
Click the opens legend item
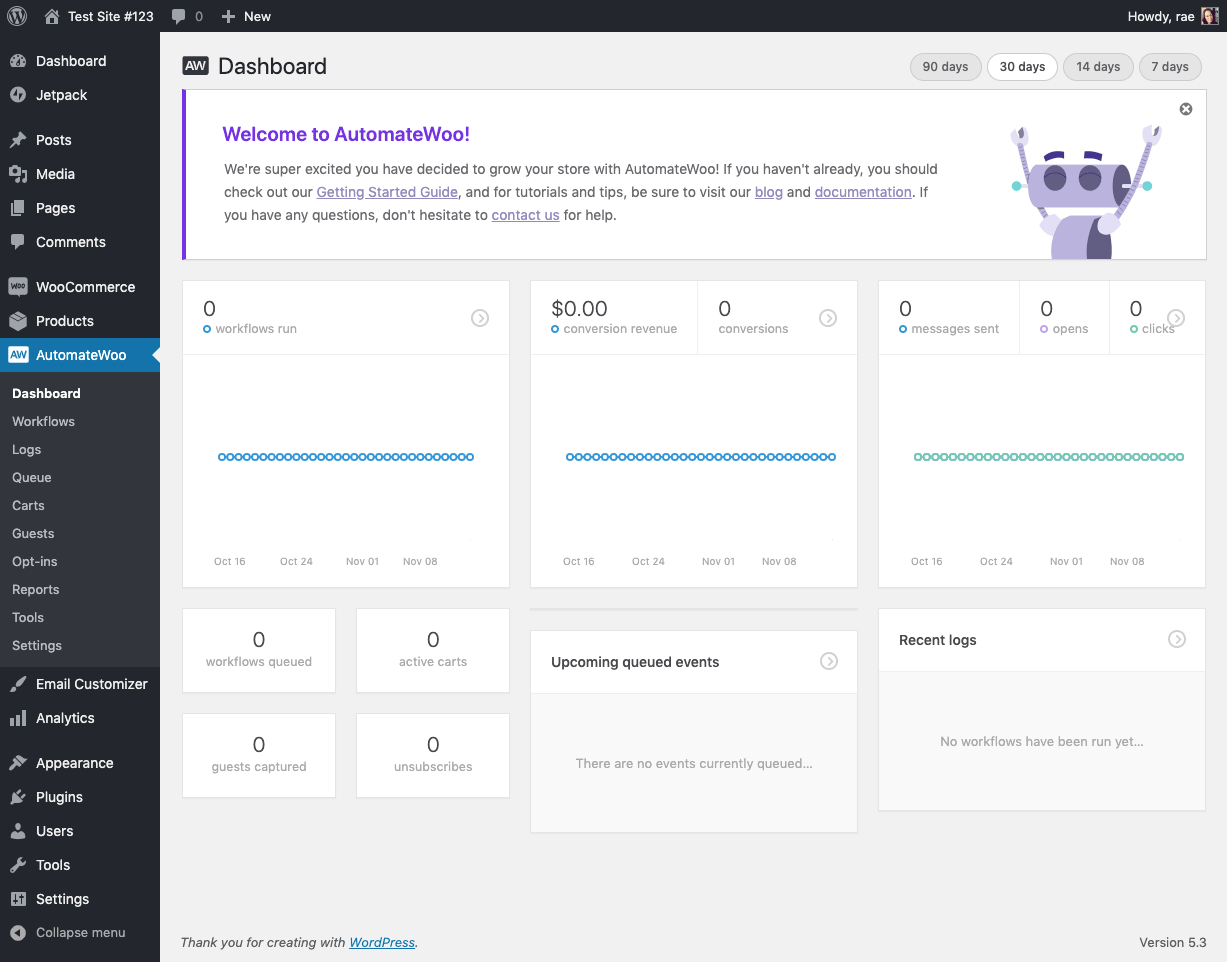[1064, 329]
